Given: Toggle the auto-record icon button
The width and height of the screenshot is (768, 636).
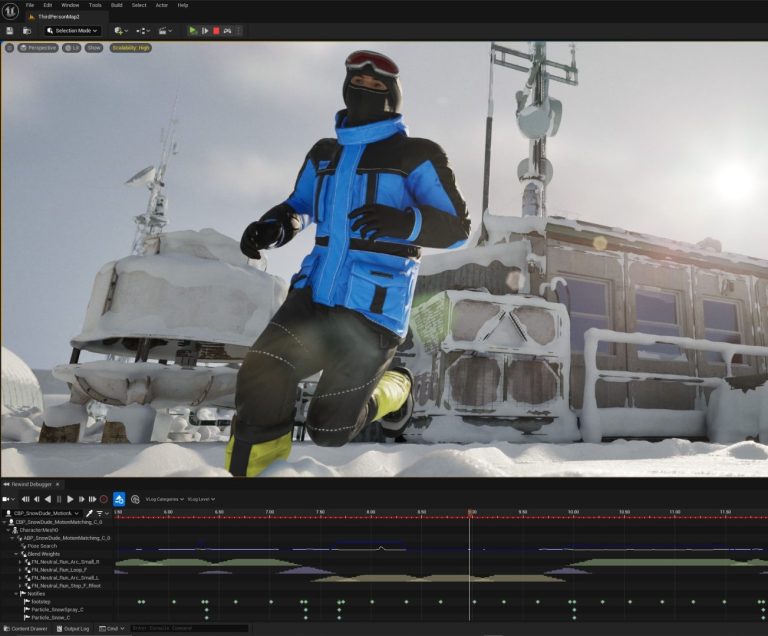Looking at the screenshot, I should click(135, 499).
